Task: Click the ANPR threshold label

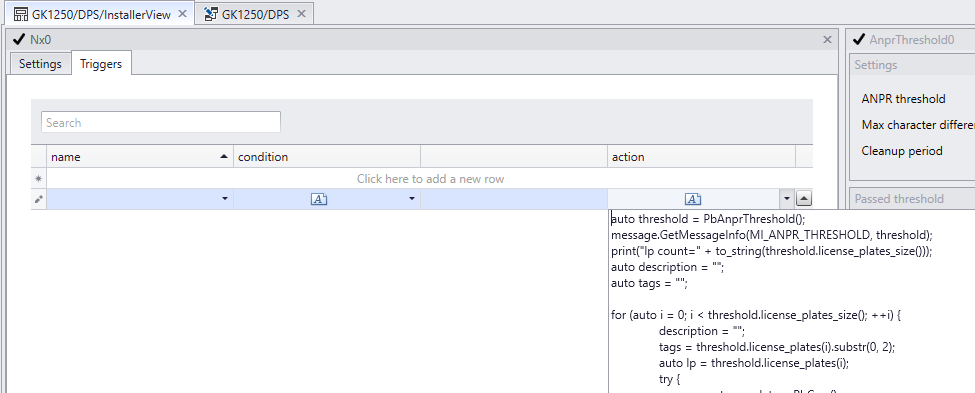Action: coord(903,99)
